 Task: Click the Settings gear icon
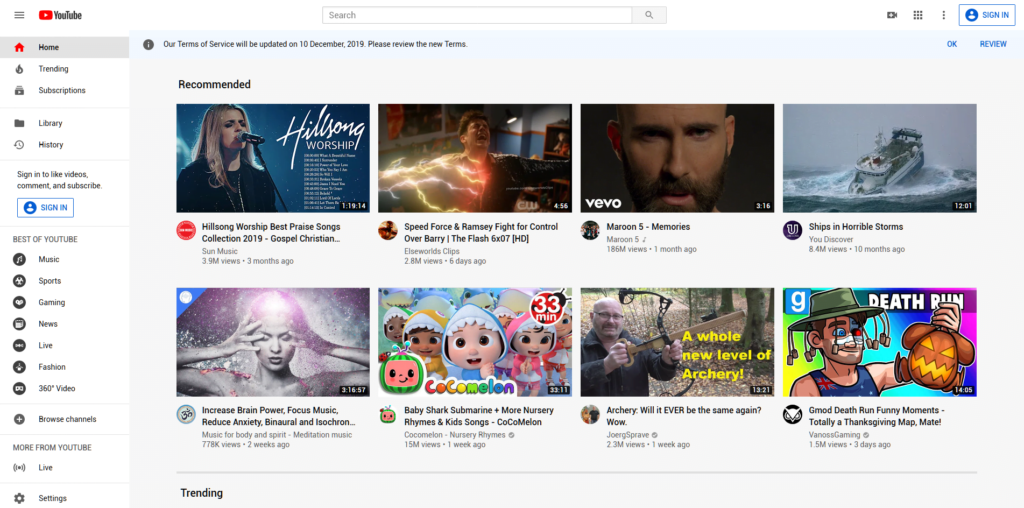tap(19, 498)
